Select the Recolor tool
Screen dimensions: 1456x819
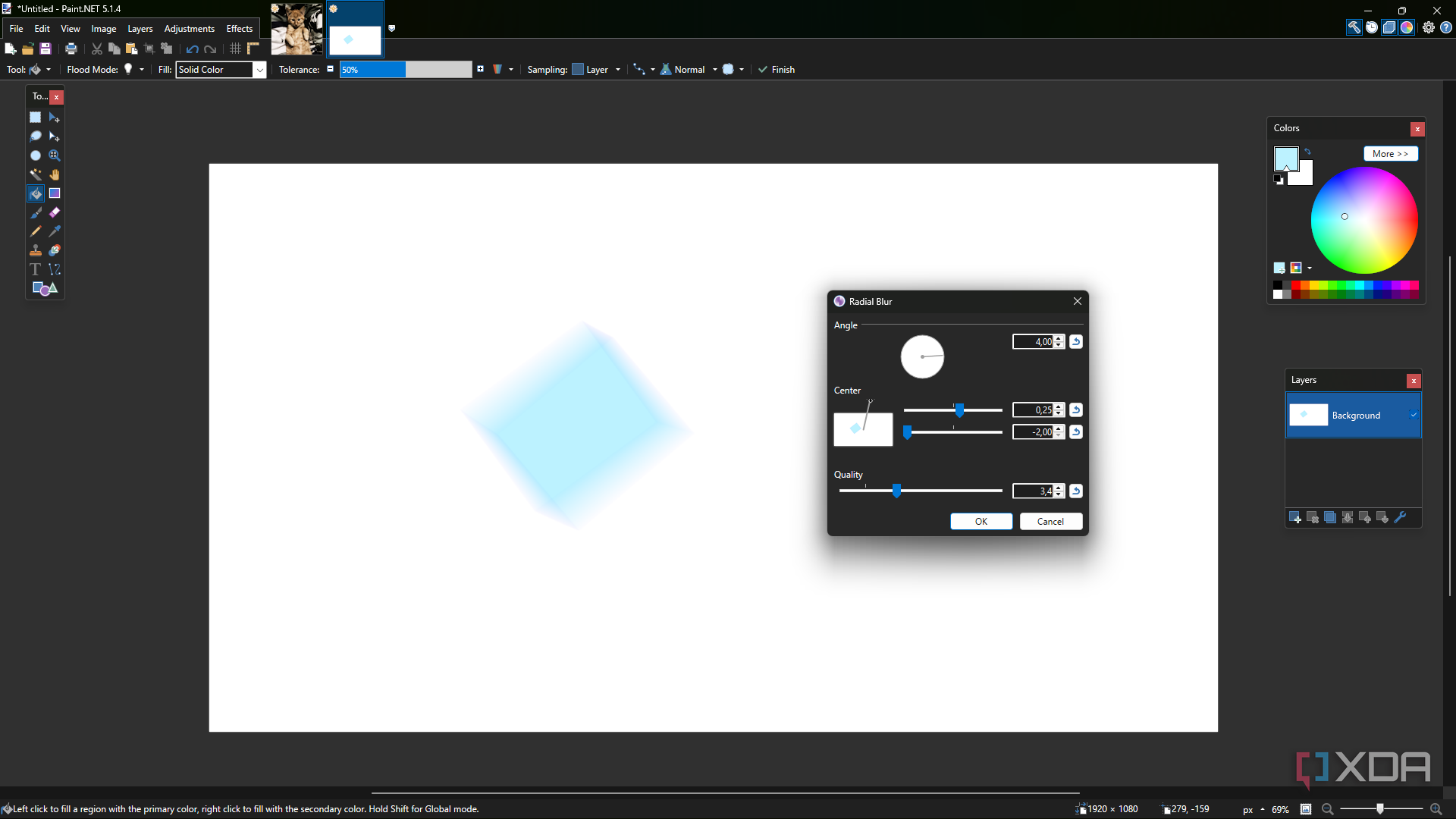click(55, 250)
